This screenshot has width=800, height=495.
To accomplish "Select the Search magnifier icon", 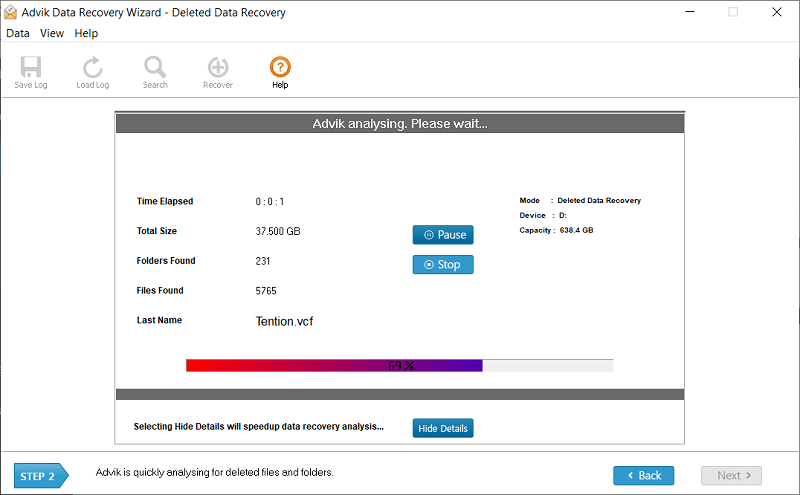I will 155,68.
